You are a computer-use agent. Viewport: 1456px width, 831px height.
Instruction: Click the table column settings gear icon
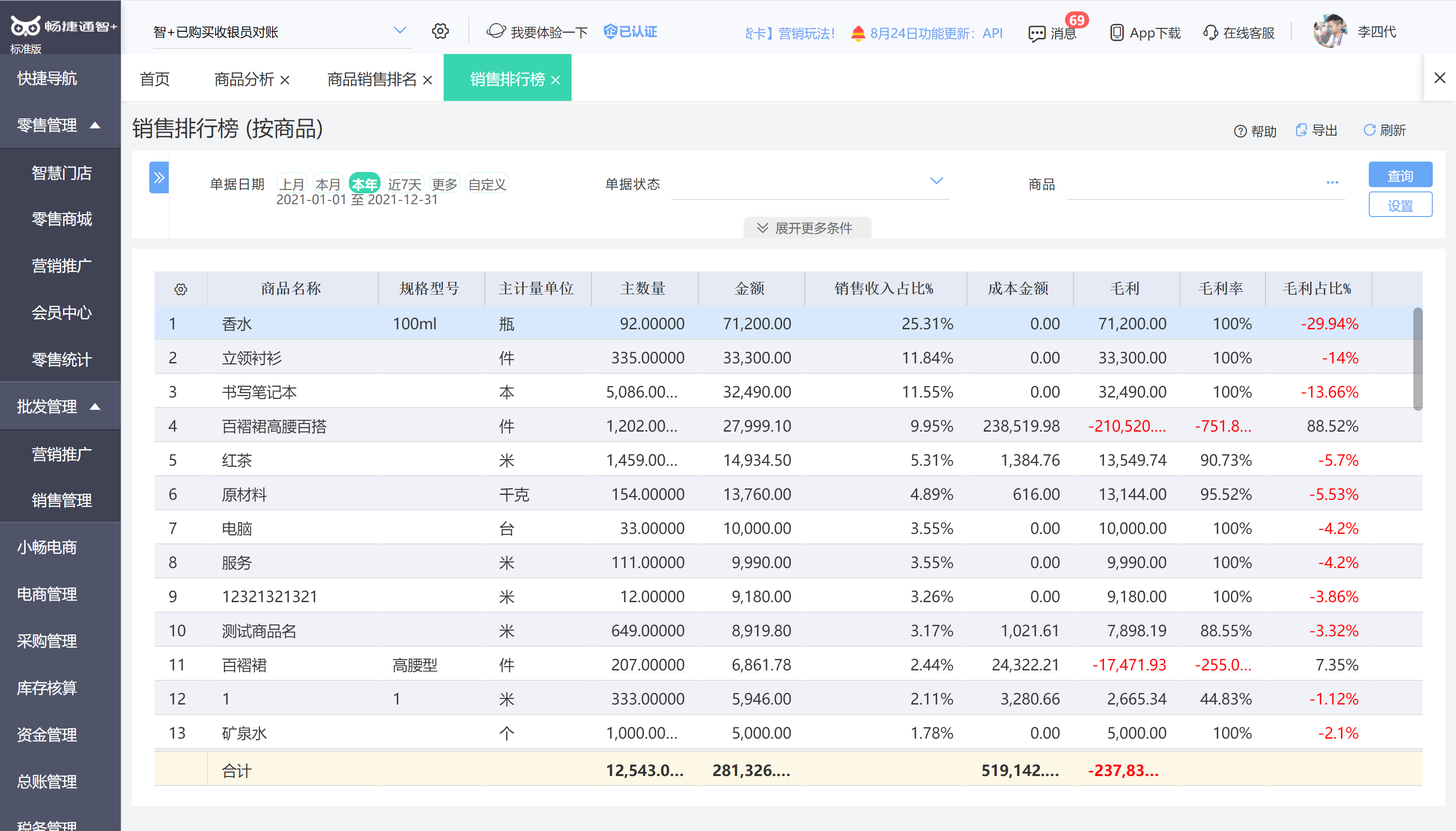tap(181, 289)
